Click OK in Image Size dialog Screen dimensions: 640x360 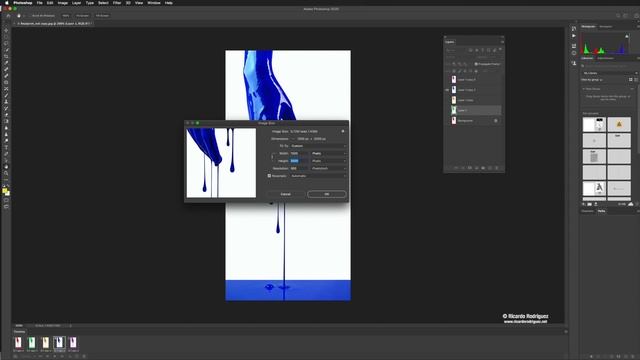tap(327, 194)
